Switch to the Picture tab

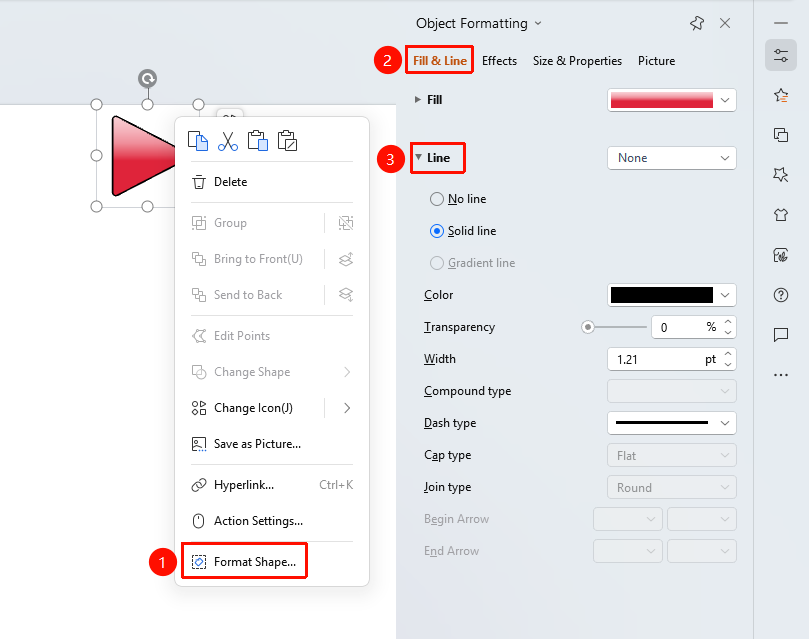(656, 61)
